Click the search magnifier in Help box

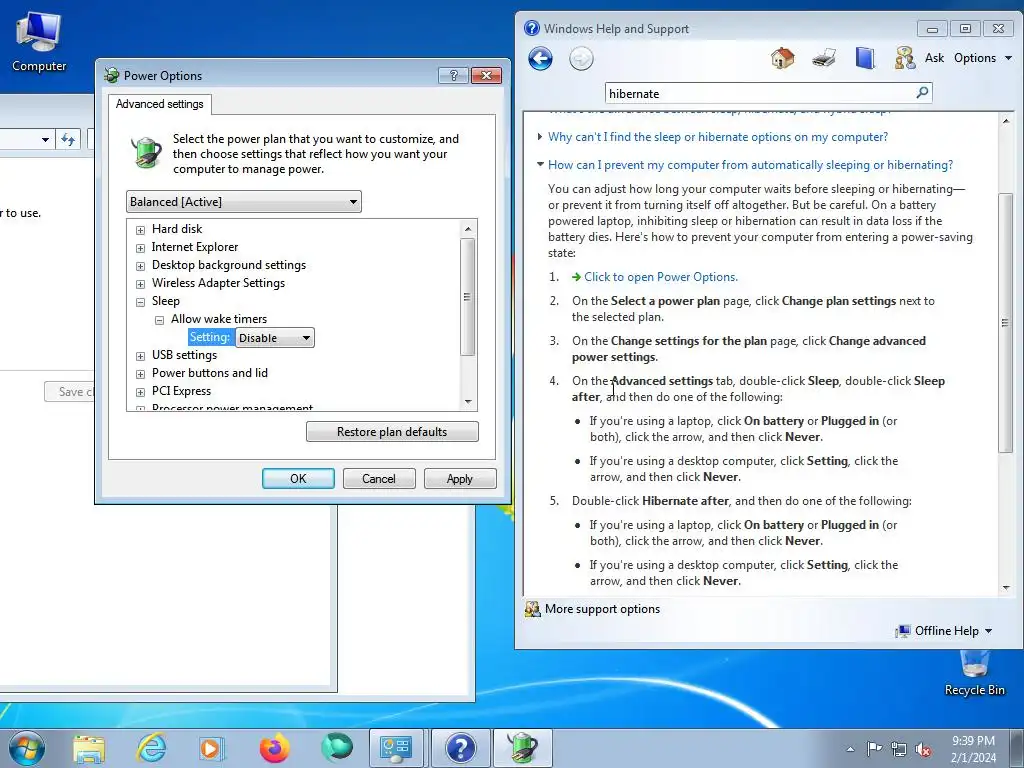coord(922,93)
